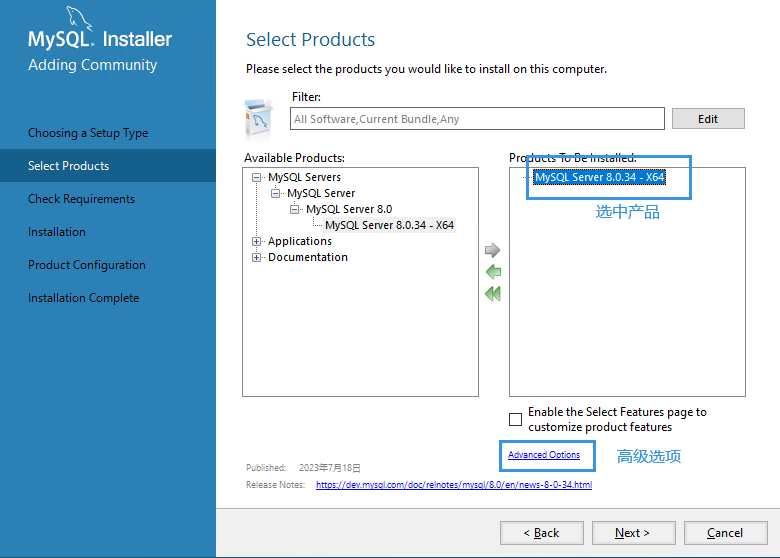Click the MySQL dolphin logo in sidebar
Screen dimensions: 780x558
(x=80, y=18)
